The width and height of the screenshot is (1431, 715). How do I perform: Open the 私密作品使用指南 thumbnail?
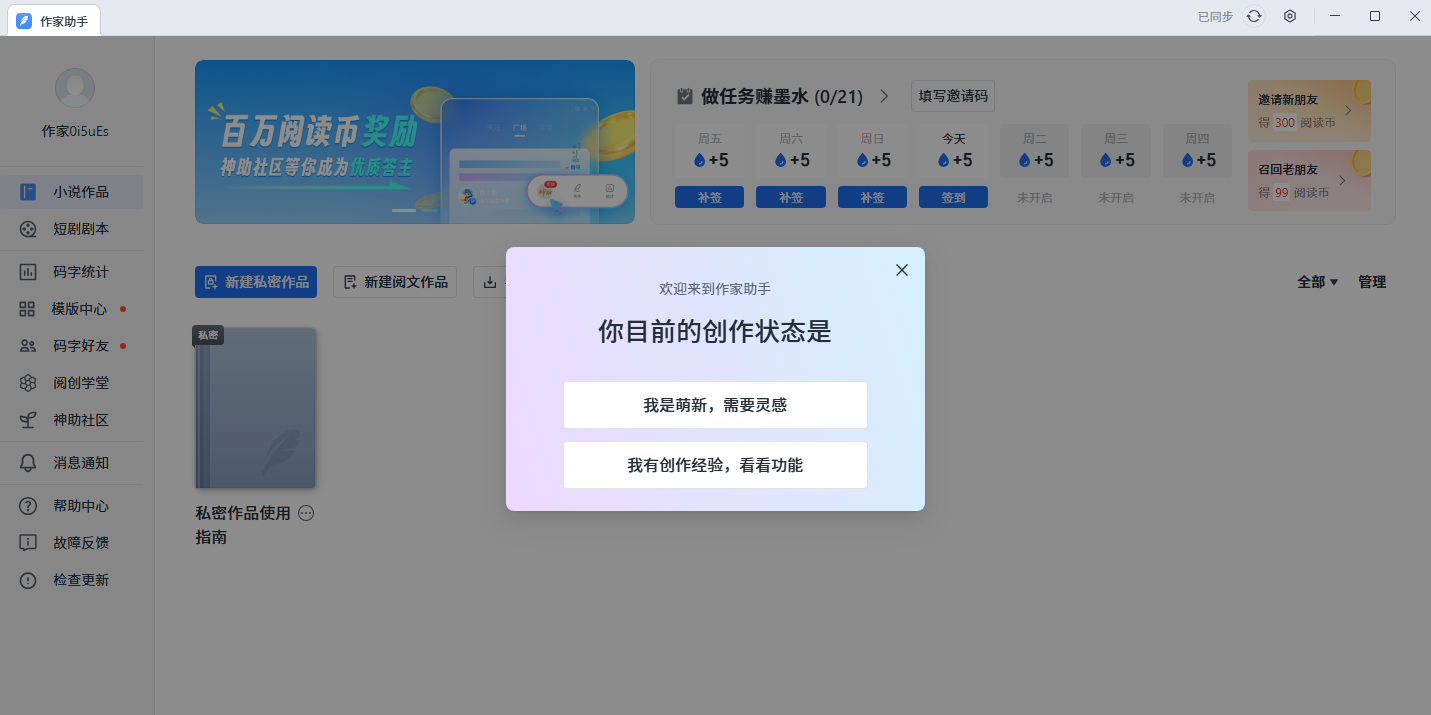256,407
